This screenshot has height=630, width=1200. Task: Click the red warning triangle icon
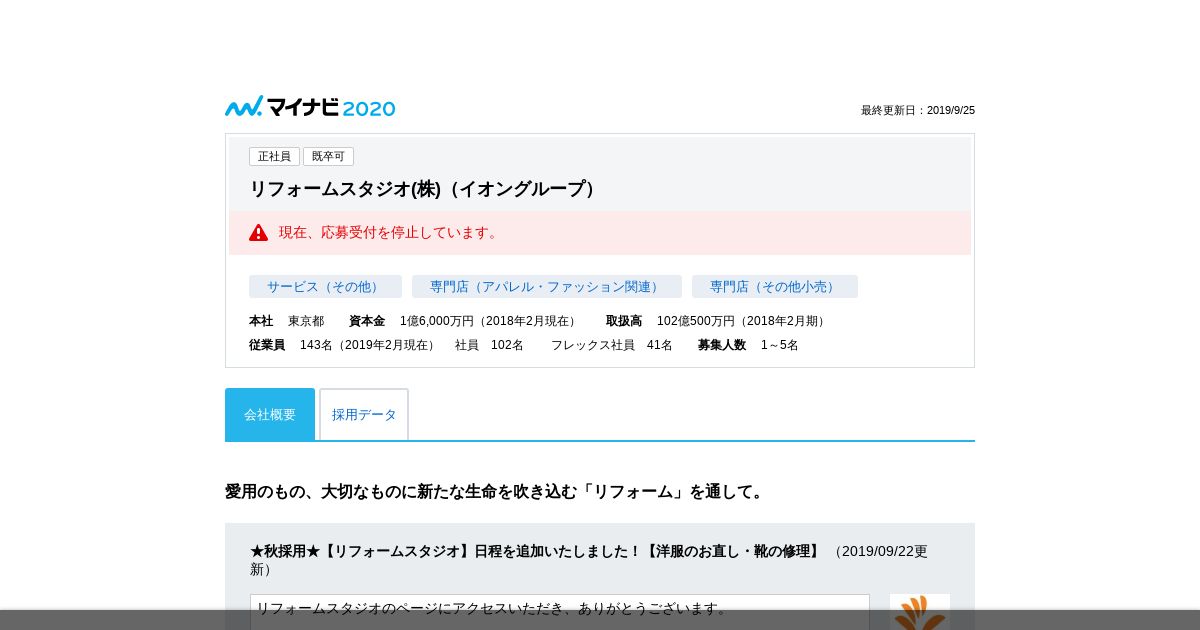click(259, 232)
